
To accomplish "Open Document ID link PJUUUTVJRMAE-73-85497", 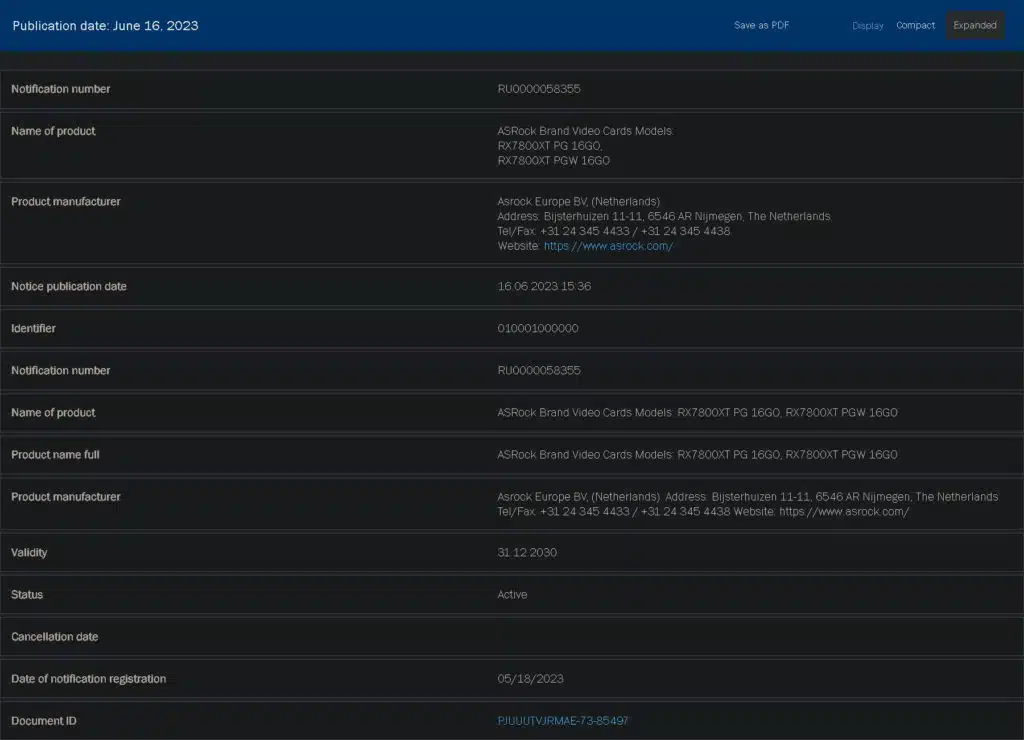I will tap(562, 721).
